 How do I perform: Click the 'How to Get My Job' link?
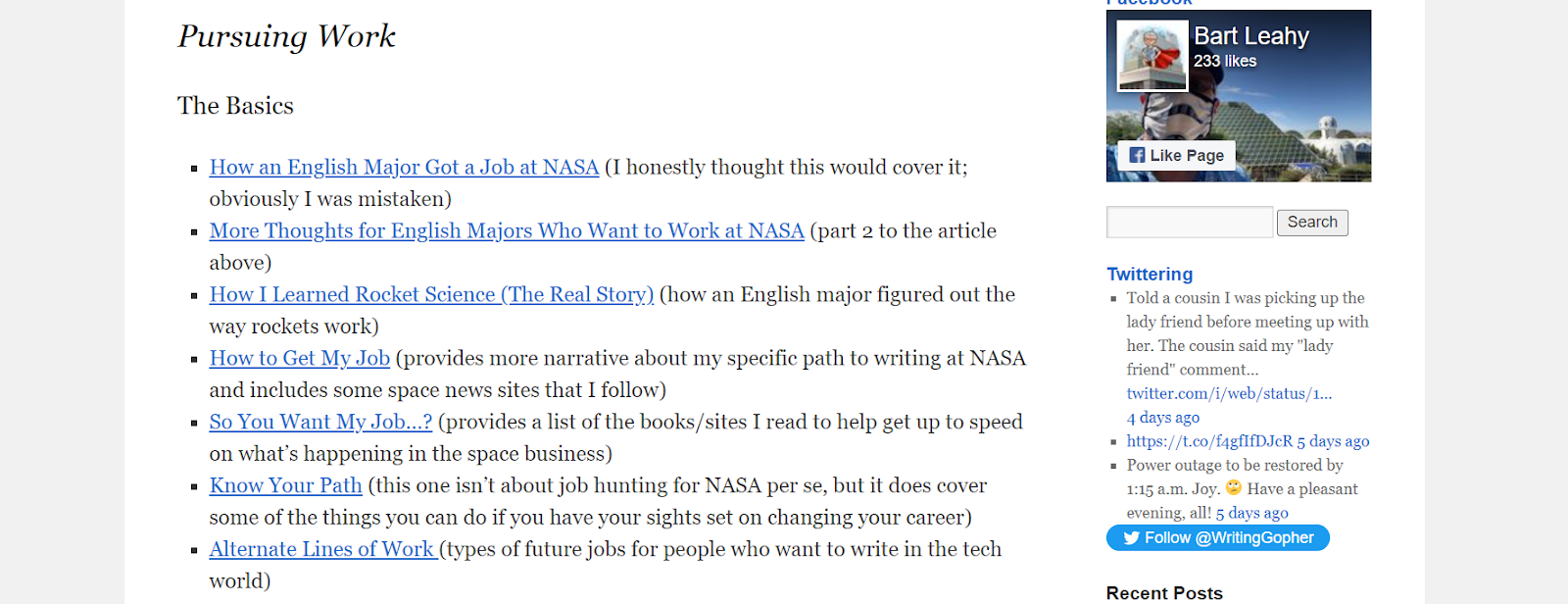(299, 358)
